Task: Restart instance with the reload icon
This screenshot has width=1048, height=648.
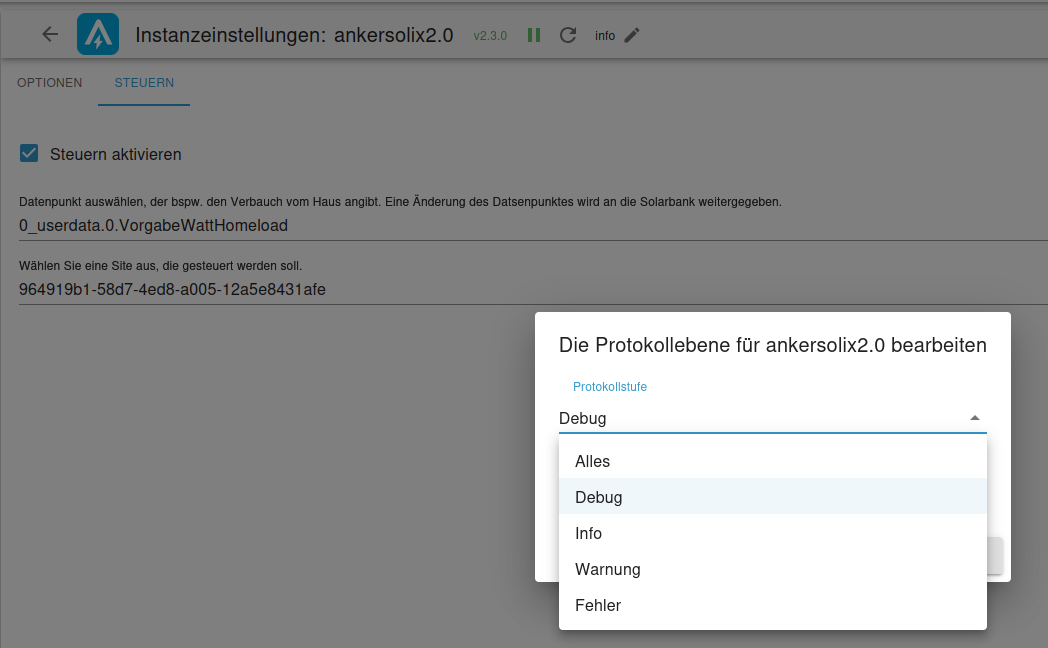Action: click(567, 35)
